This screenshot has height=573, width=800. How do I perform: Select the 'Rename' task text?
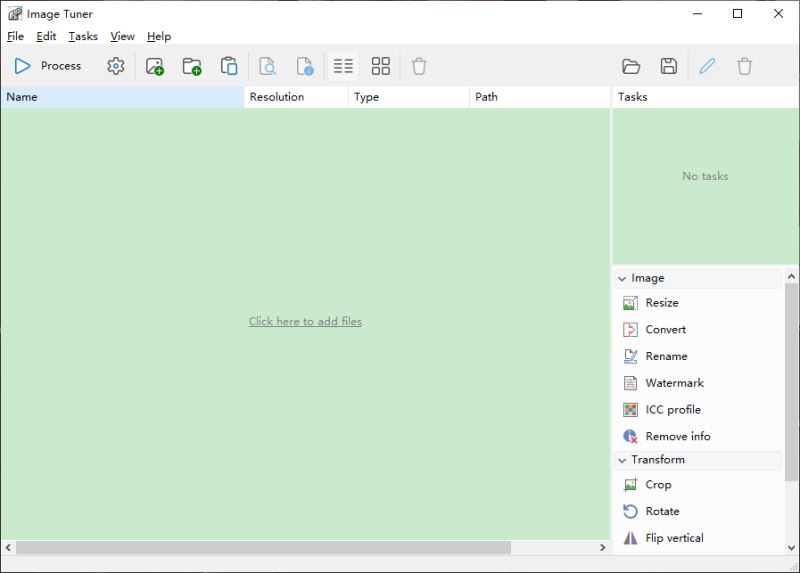(666, 356)
